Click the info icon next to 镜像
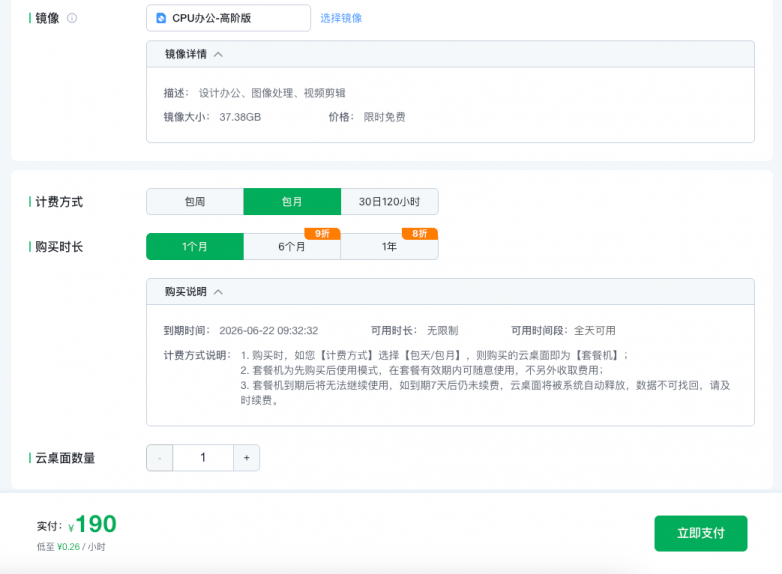782x574 pixels. click(x=72, y=18)
